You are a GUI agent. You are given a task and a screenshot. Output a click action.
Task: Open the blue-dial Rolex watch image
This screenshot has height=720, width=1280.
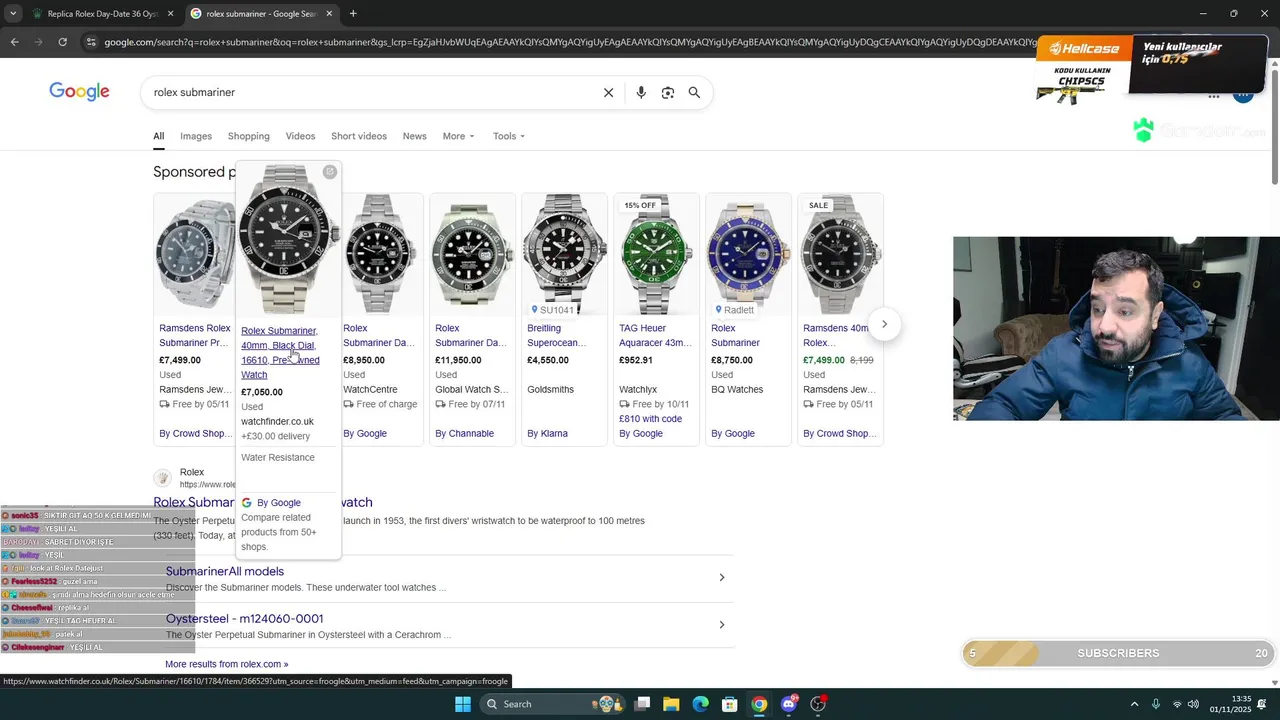coord(748,255)
